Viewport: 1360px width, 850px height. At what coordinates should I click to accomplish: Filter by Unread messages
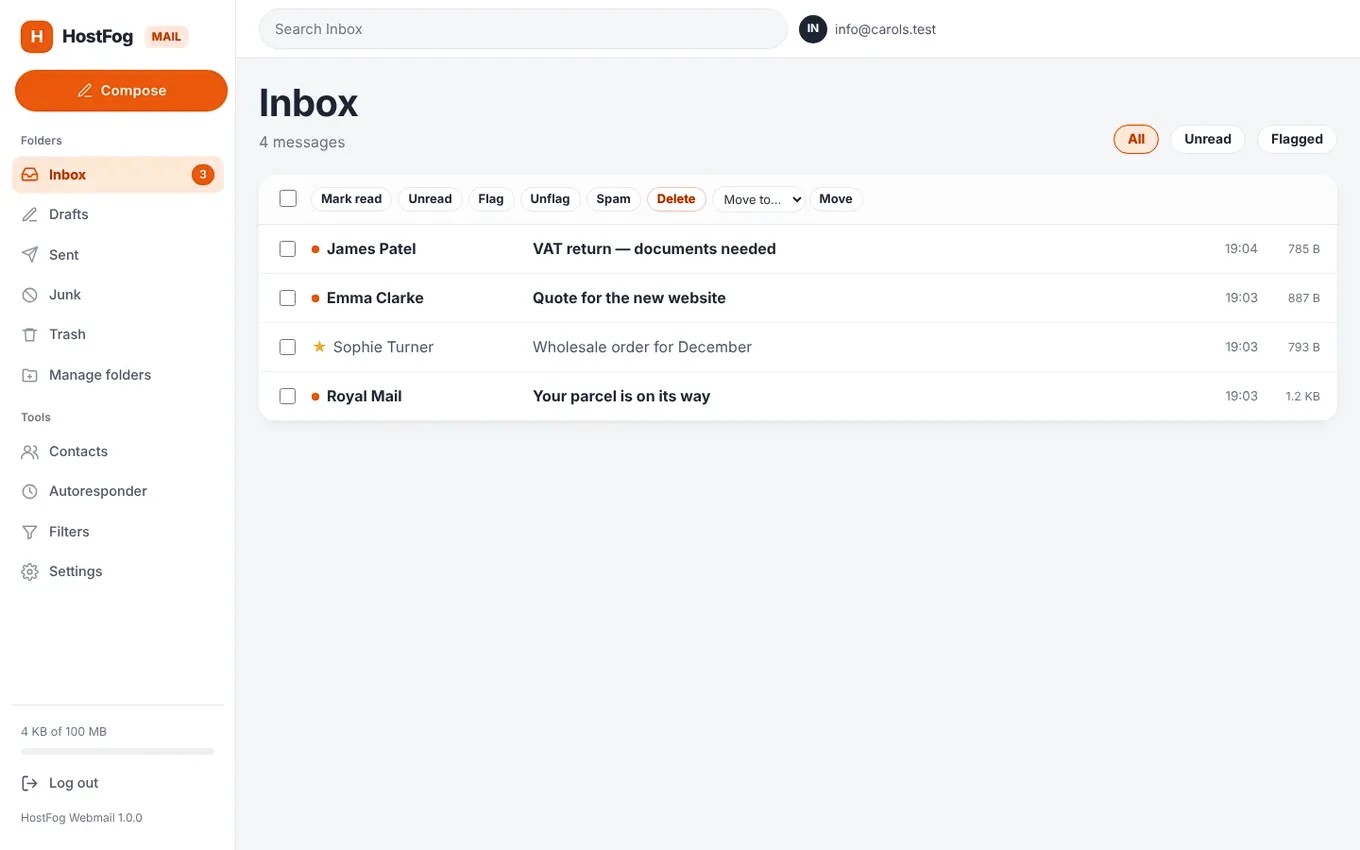[x=1207, y=139]
